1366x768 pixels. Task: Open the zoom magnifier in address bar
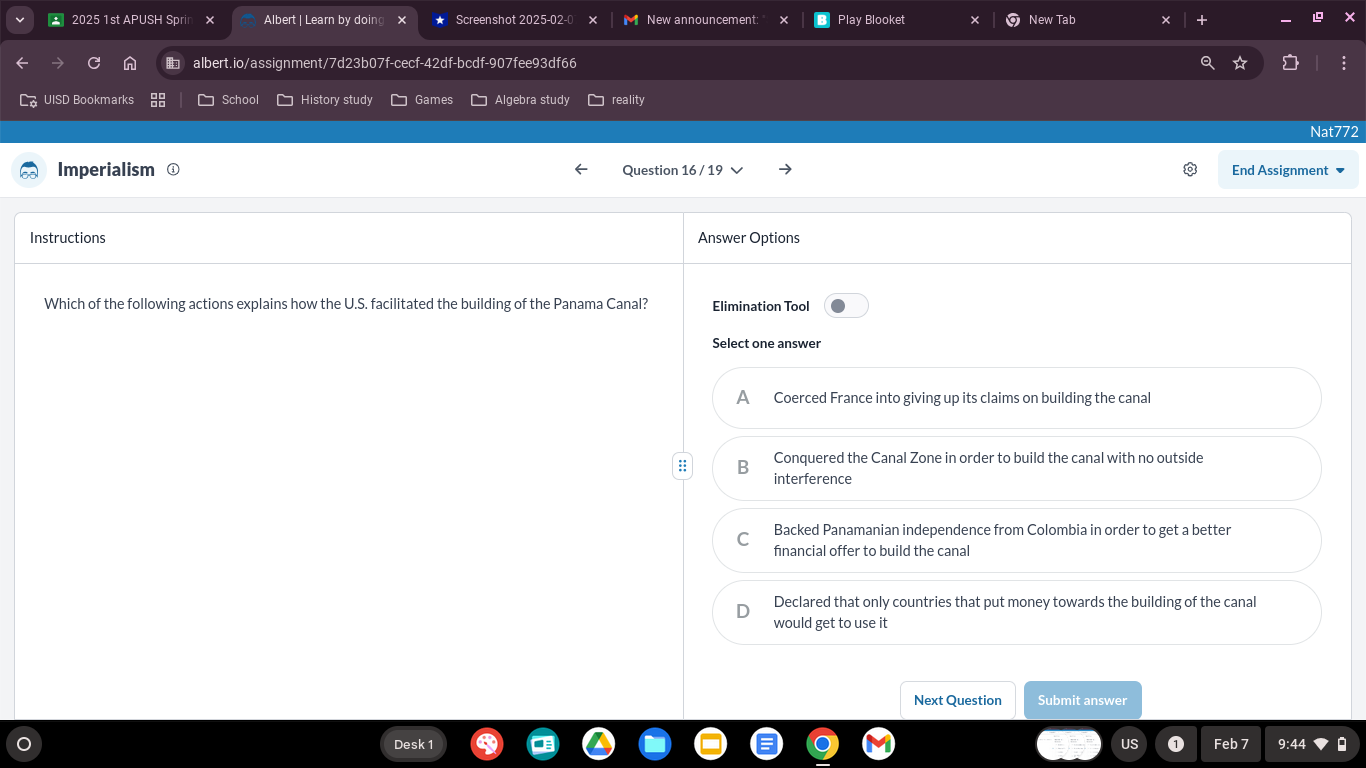(x=1208, y=63)
